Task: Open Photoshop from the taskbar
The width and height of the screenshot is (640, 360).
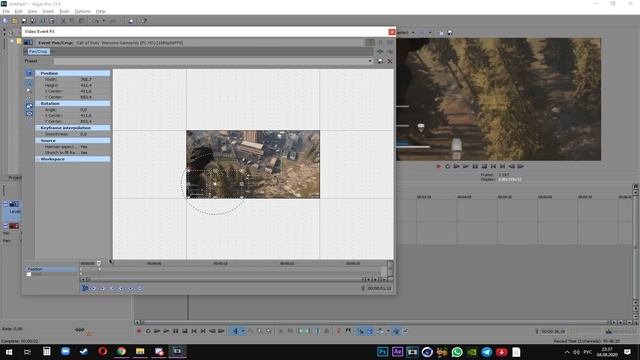Action: pyautogui.click(x=382, y=352)
